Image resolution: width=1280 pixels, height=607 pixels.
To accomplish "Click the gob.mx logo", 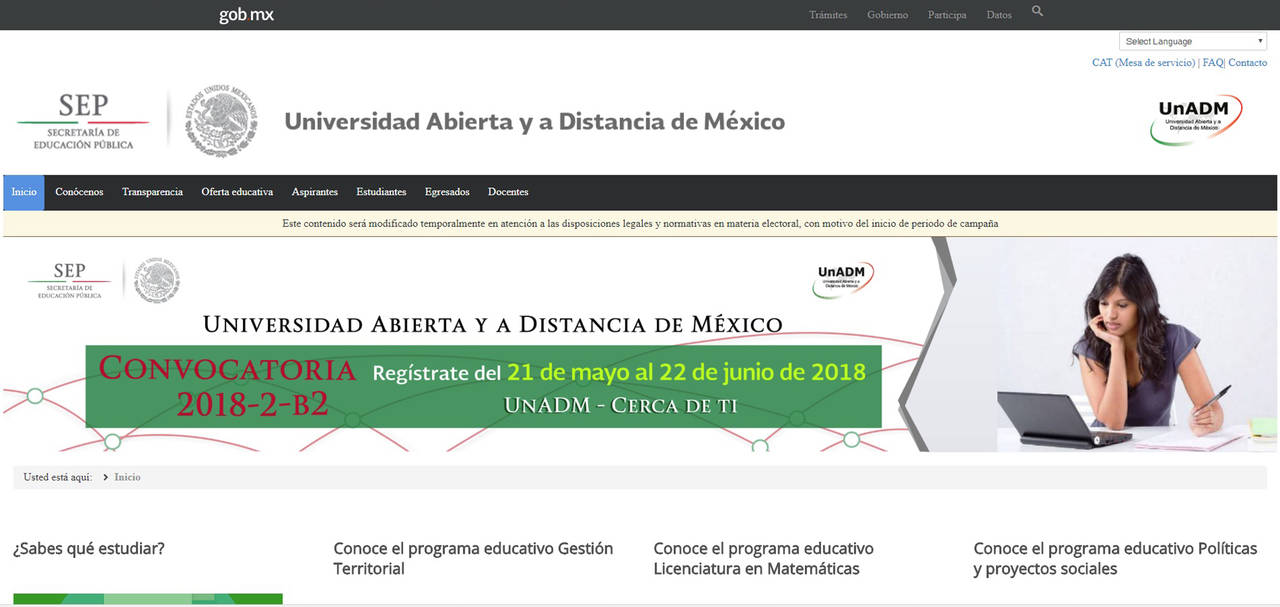I will tap(246, 15).
